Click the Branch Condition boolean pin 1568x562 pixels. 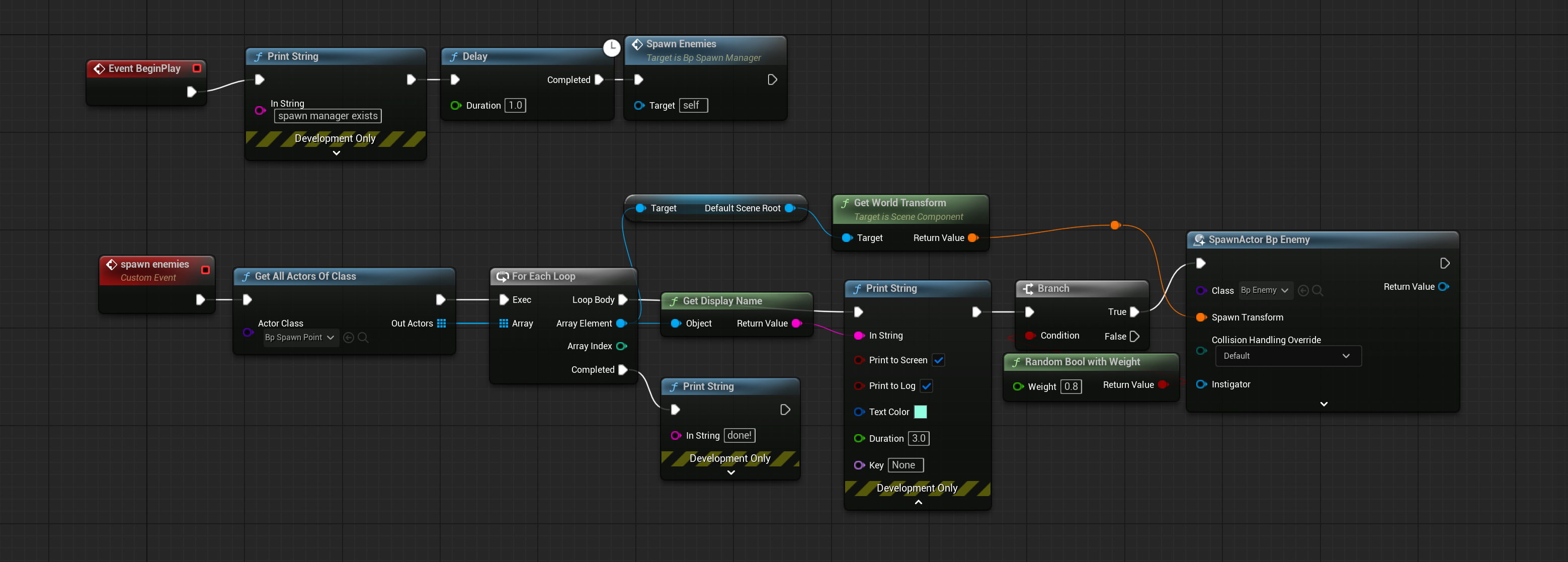(1030, 336)
